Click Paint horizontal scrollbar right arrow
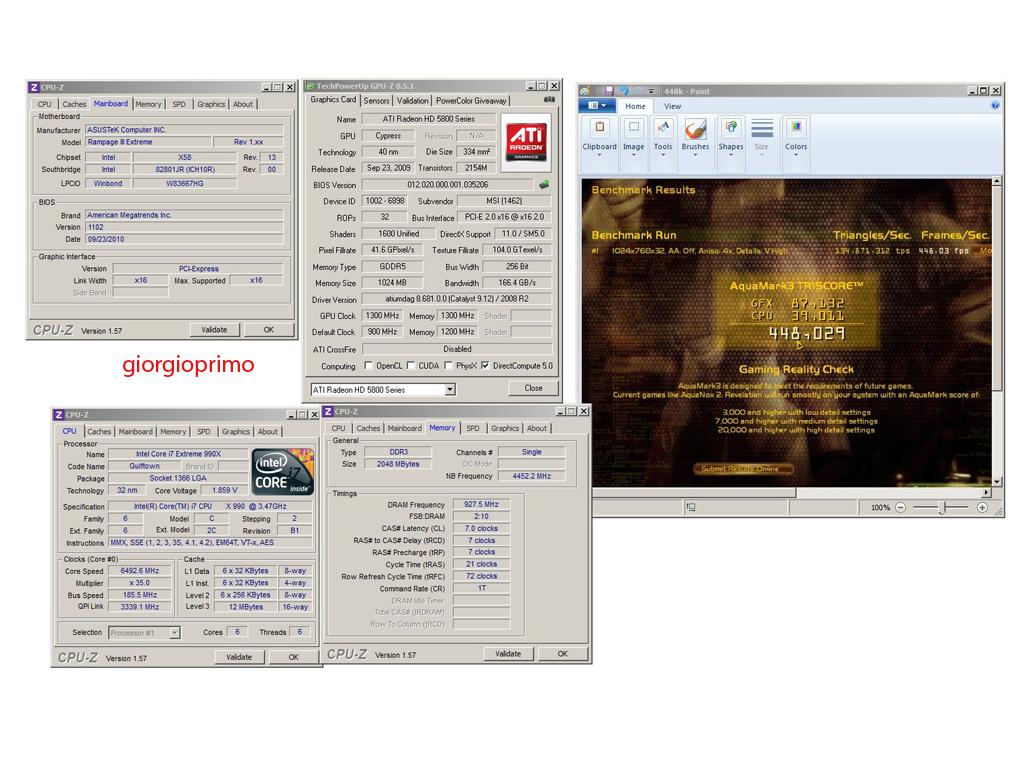The image size is (1024, 768). tap(986, 492)
